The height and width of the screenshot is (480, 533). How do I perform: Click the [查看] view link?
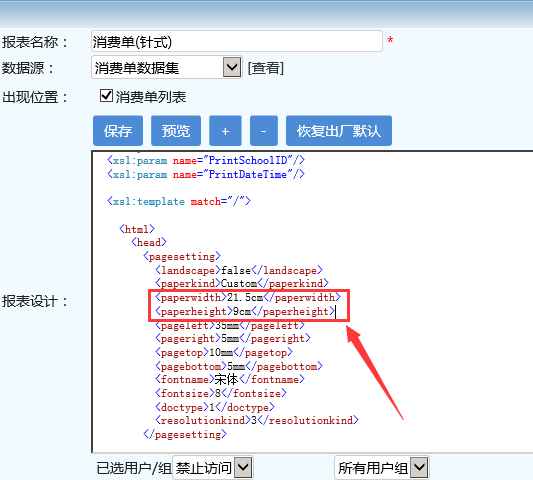pyautogui.click(x=266, y=68)
